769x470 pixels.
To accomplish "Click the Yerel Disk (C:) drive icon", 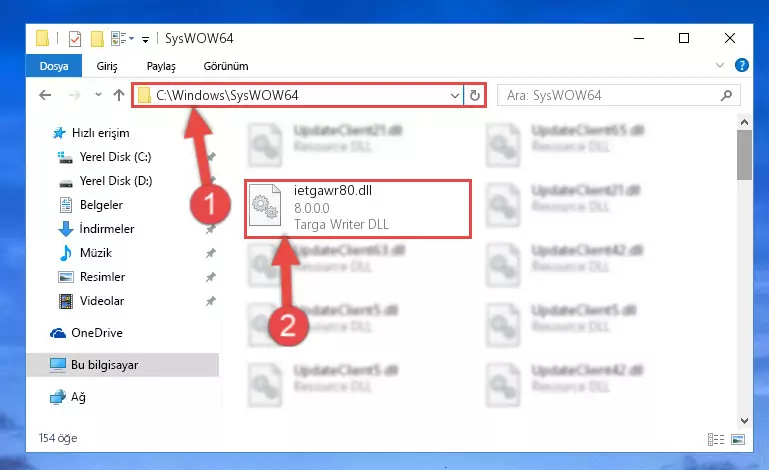I will pyautogui.click(x=66, y=157).
